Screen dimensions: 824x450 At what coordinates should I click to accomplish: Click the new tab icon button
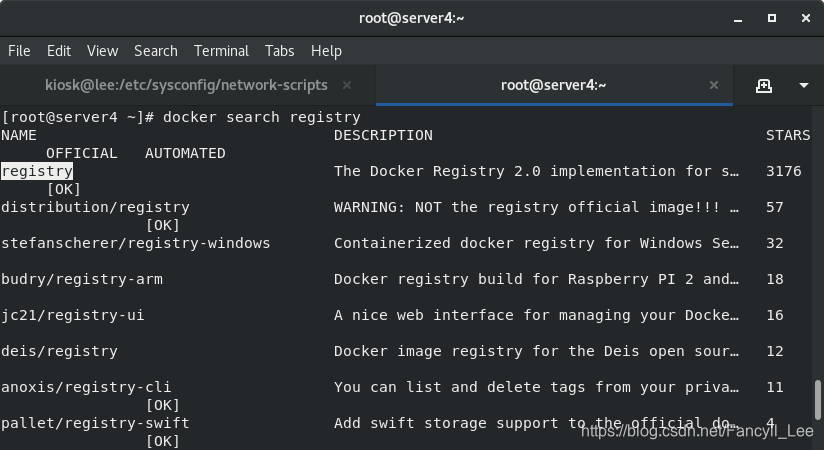coord(764,86)
